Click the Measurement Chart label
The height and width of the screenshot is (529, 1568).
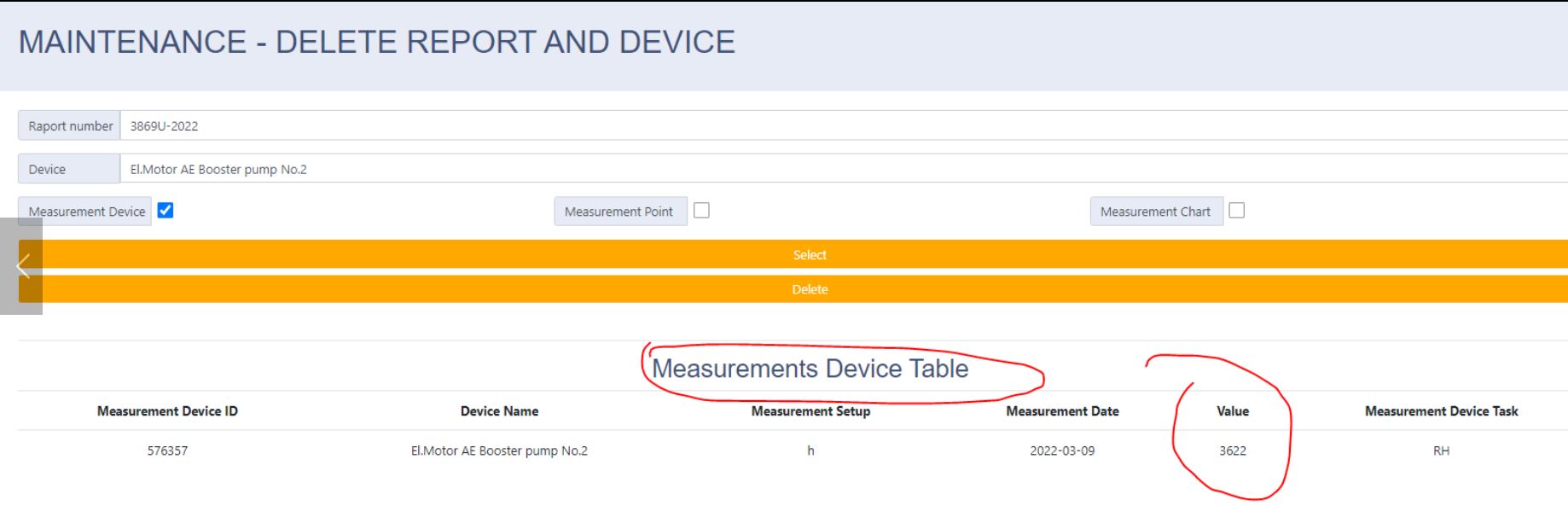click(1155, 212)
